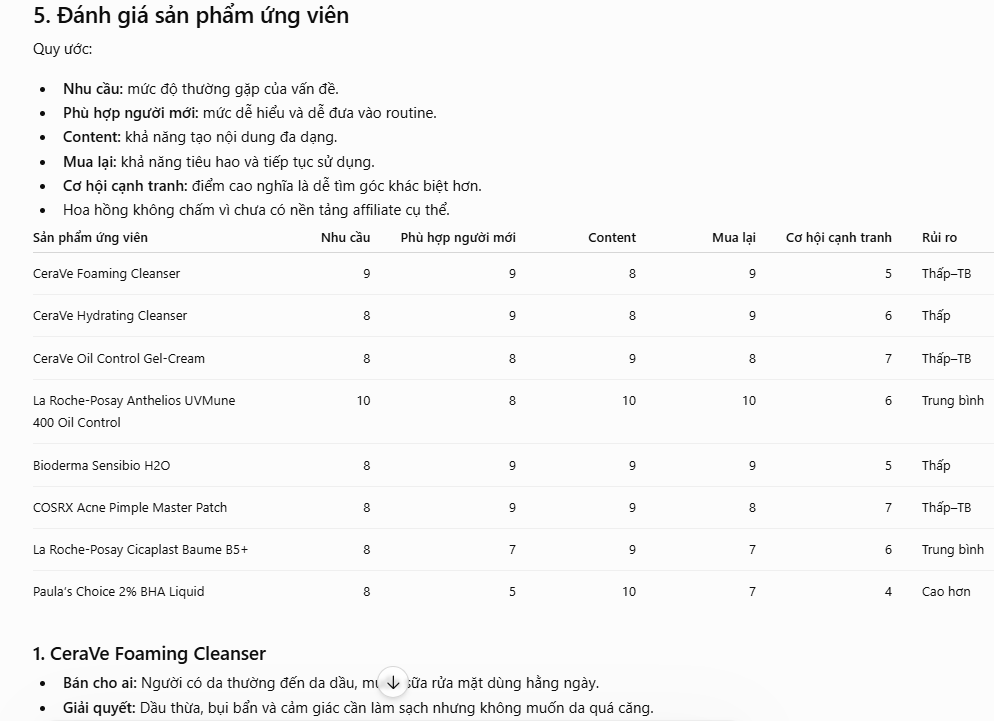Click Paula's Choice 2% BHA Liquid cell
This screenshot has width=994, height=721.
[119, 592]
